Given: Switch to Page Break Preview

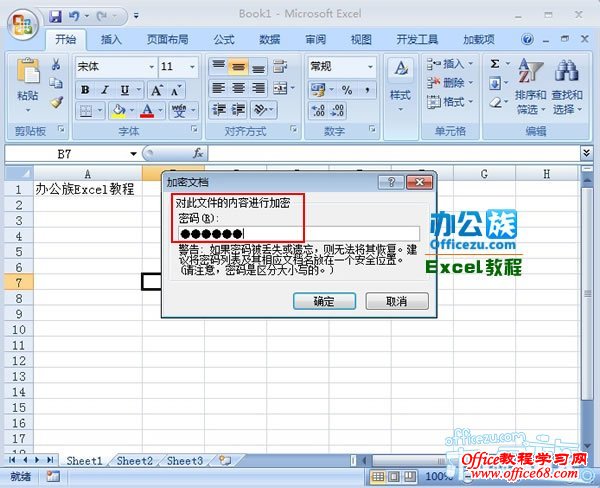Looking at the screenshot, I should (x=410, y=477).
